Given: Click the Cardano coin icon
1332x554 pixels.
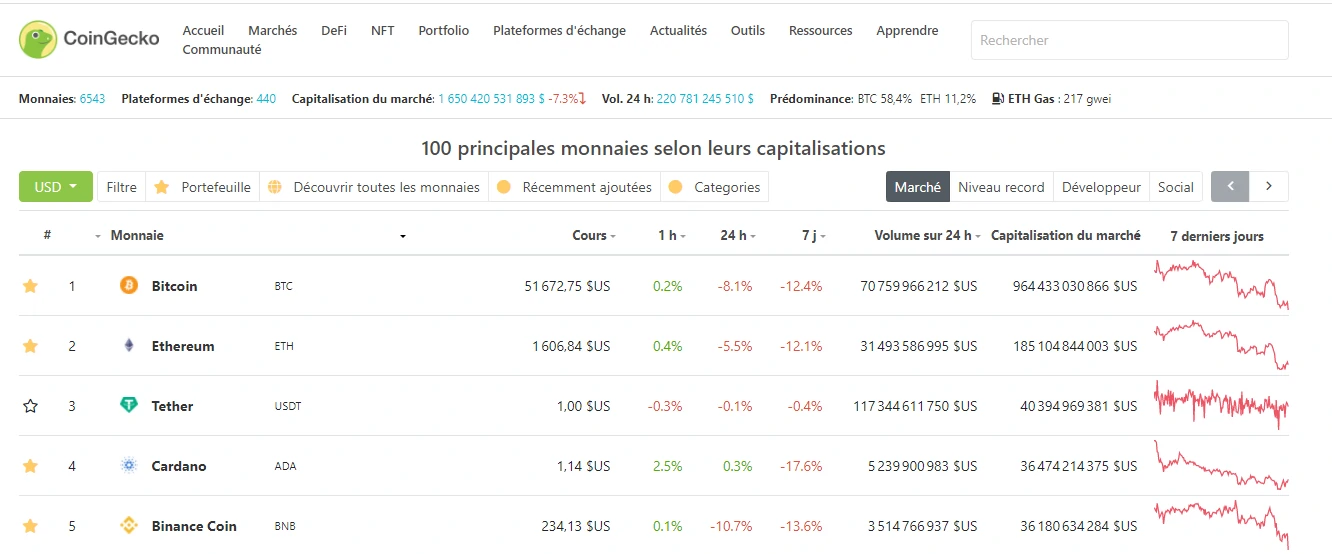Looking at the screenshot, I should coord(129,466).
